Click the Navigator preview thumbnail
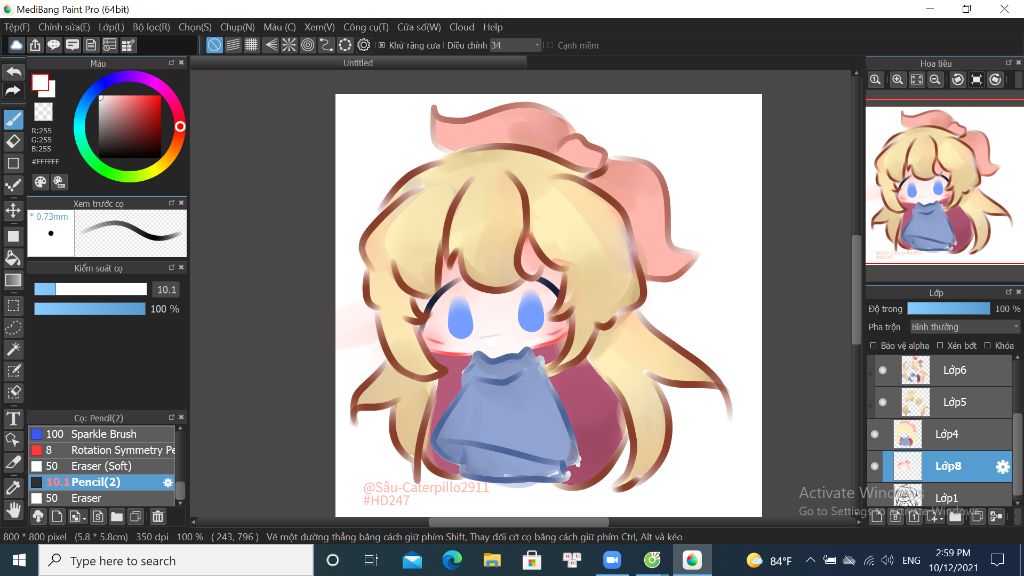Viewport: 1024px width, 576px height. click(x=944, y=185)
